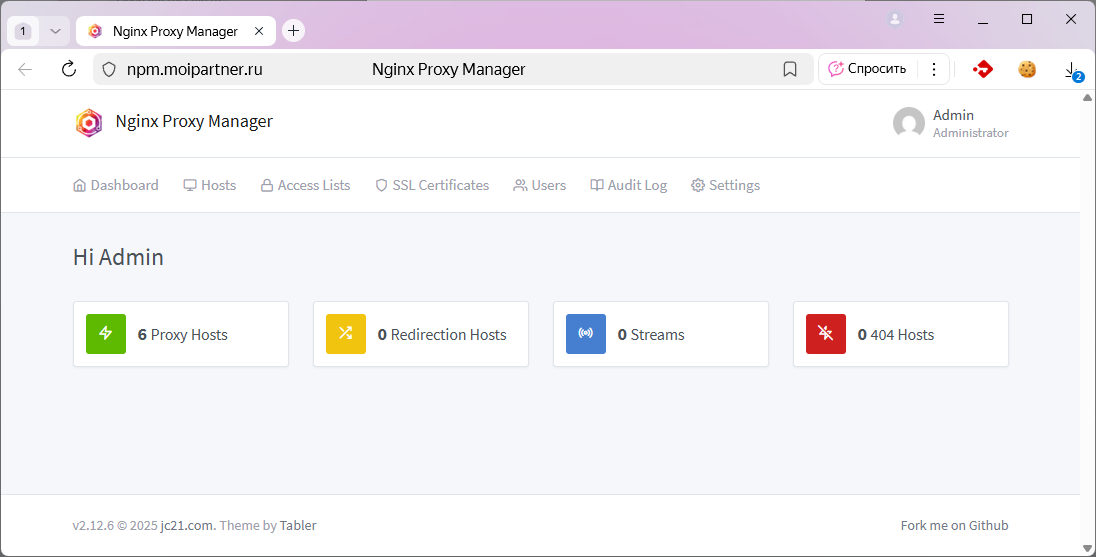Open the Hosts navigation menu
Image resolution: width=1096 pixels, height=557 pixels.
click(x=210, y=185)
